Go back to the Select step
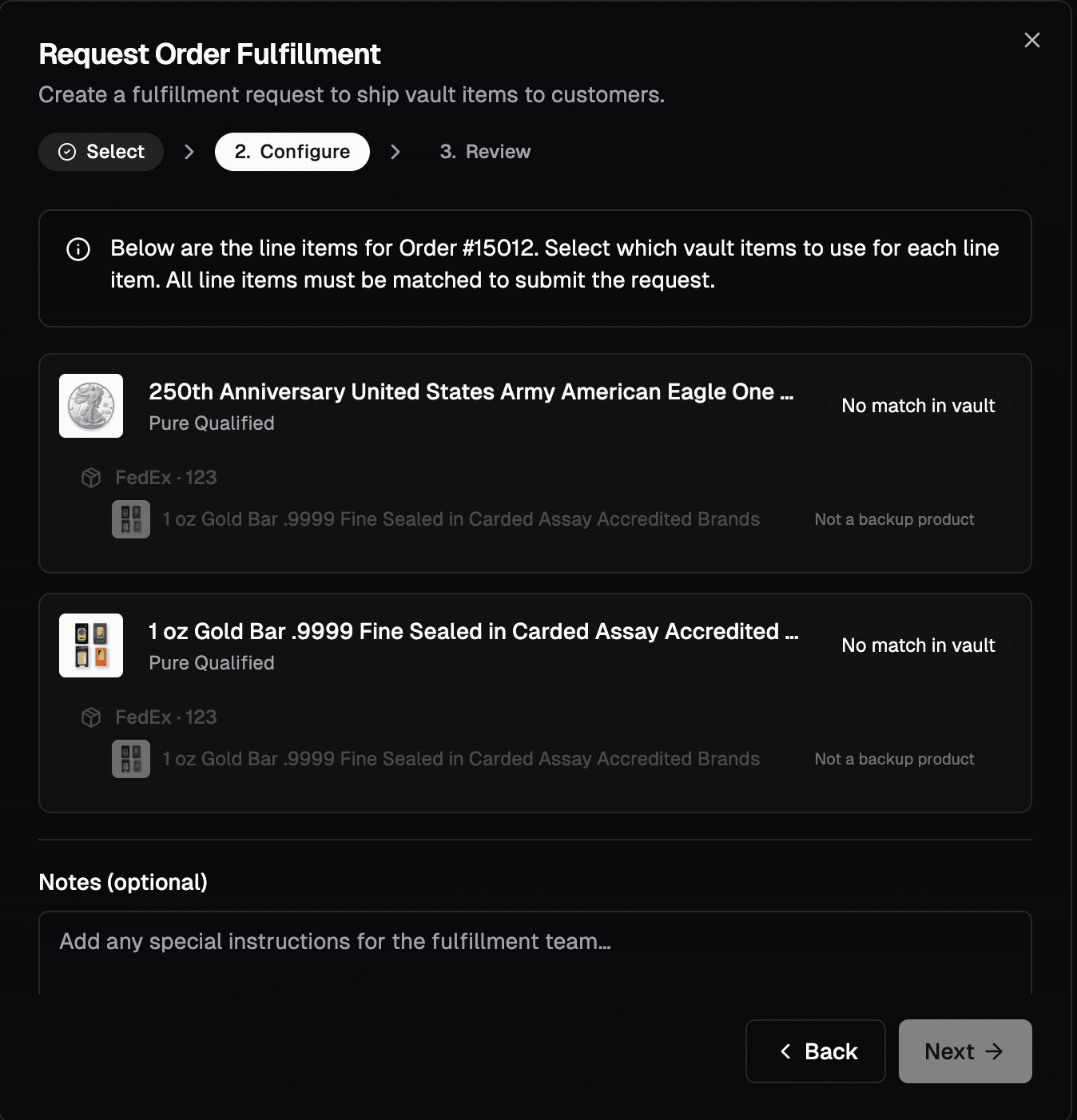The image size is (1077, 1120). pos(101,152)
